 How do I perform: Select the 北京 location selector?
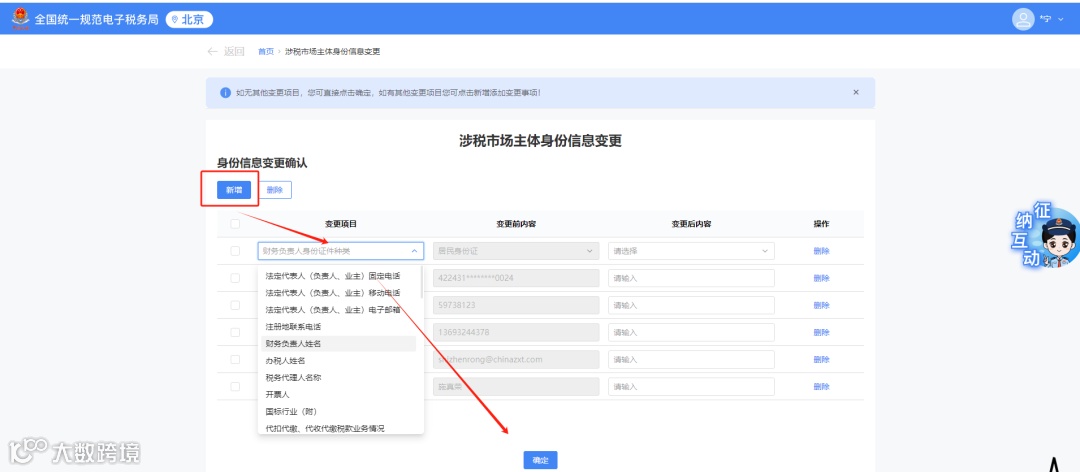click(189, 19)
